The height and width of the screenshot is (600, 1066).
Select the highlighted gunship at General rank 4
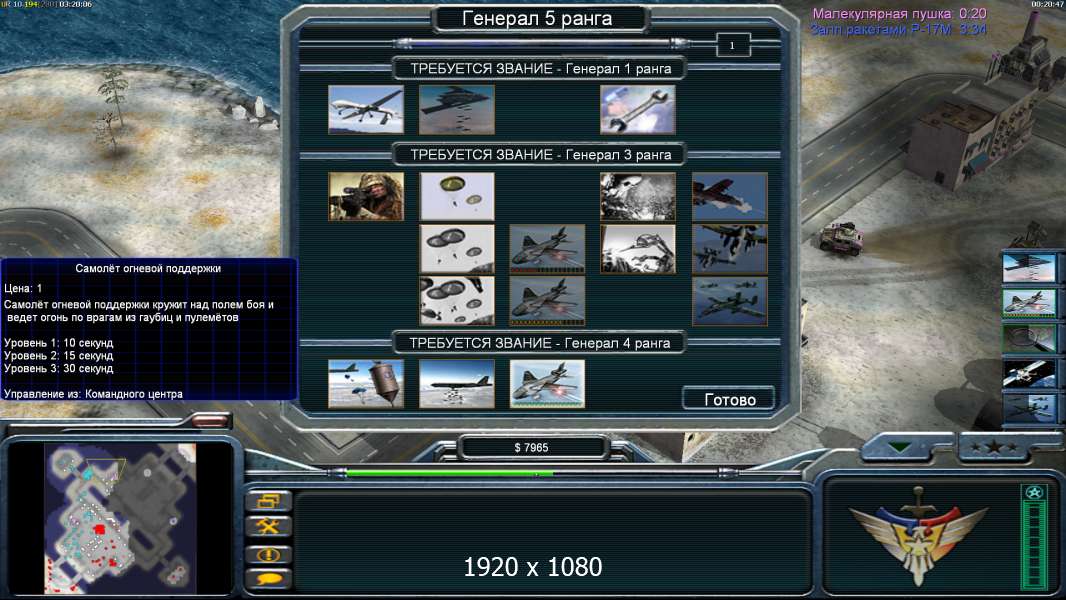click(x=547, y=384)
